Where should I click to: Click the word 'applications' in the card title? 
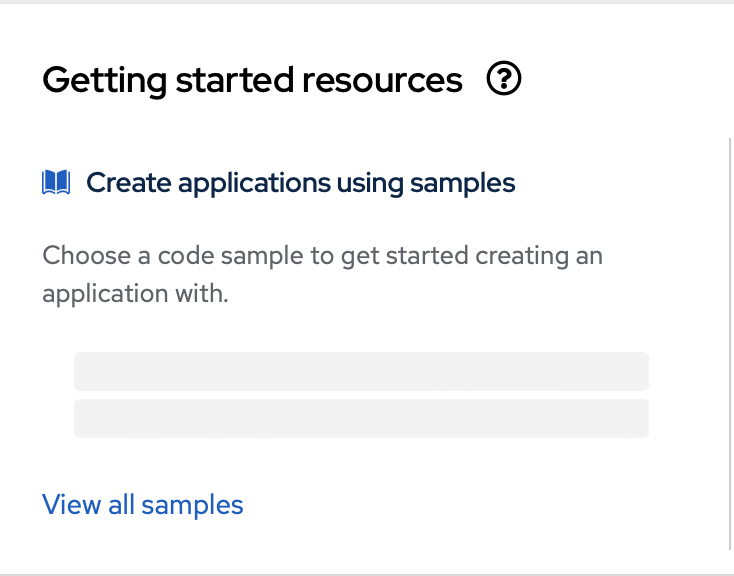pos(248,184)
